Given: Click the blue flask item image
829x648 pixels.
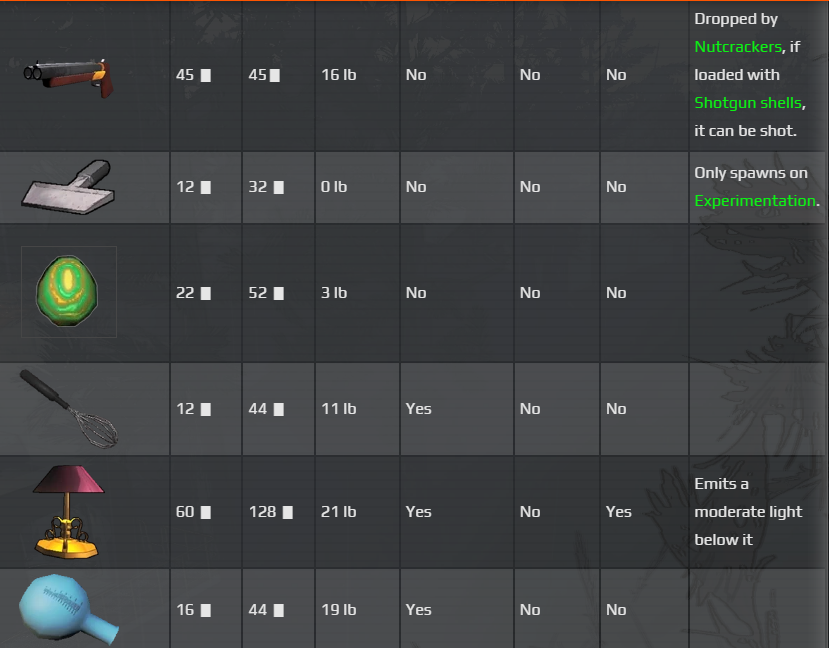Looking at the screenshot, I should pos(69,608).
